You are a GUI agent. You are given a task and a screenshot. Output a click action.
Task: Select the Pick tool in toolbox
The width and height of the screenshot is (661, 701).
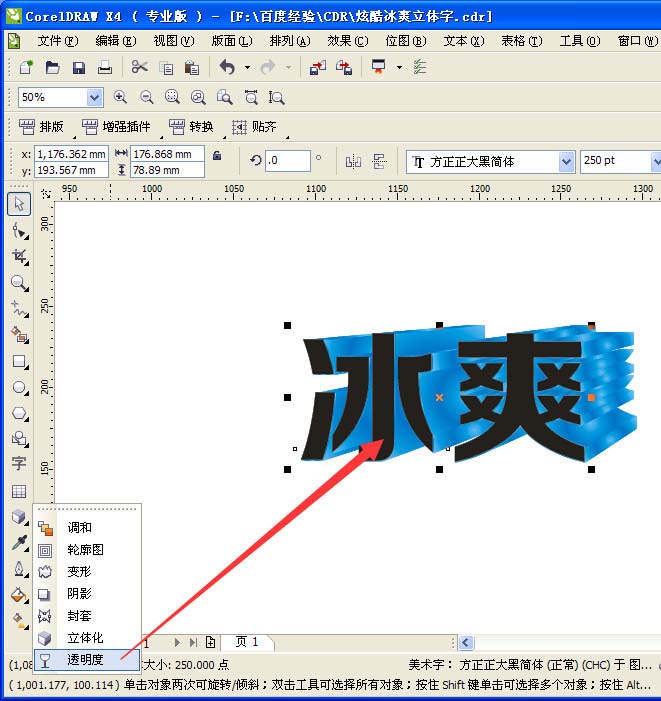click(x=19, y=204)
